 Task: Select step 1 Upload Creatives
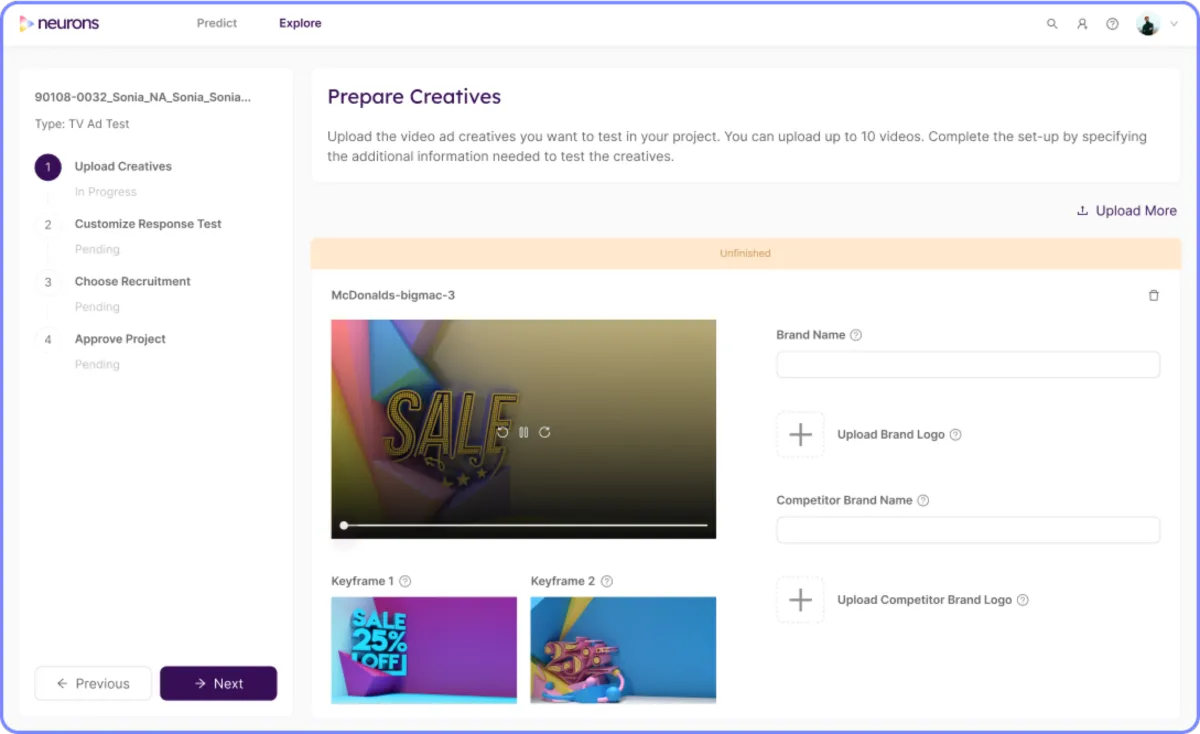pyautogui.click(x=123, y=166)
